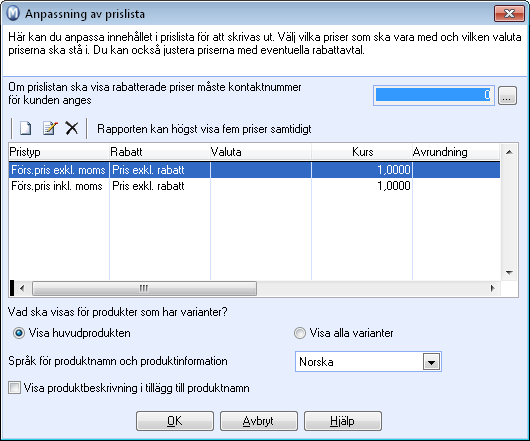Click the Delete price row X icon
This screenshot has width=530, height=441.
(72, 128)
